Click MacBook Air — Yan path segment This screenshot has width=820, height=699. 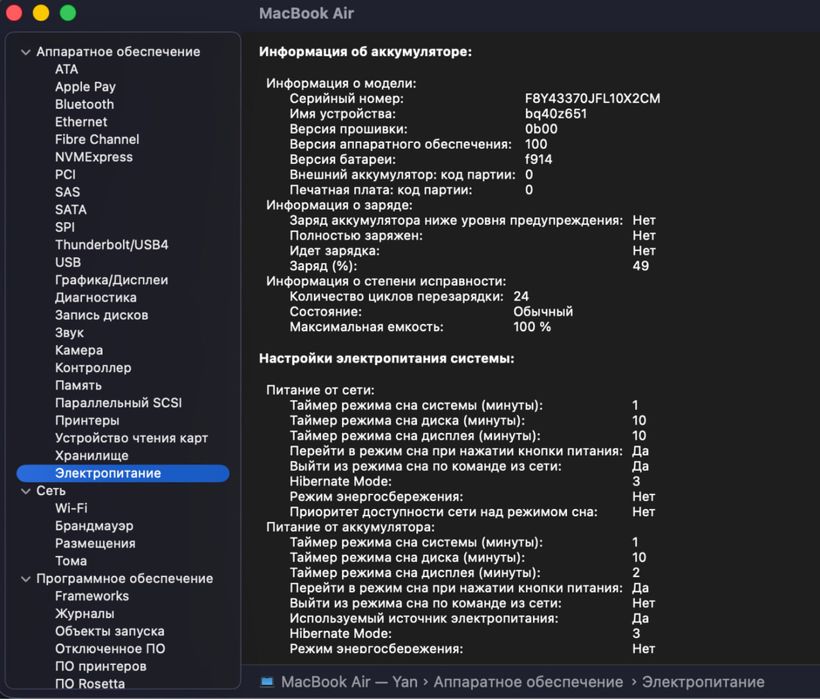pyautogui.click(x=350, y=682)
